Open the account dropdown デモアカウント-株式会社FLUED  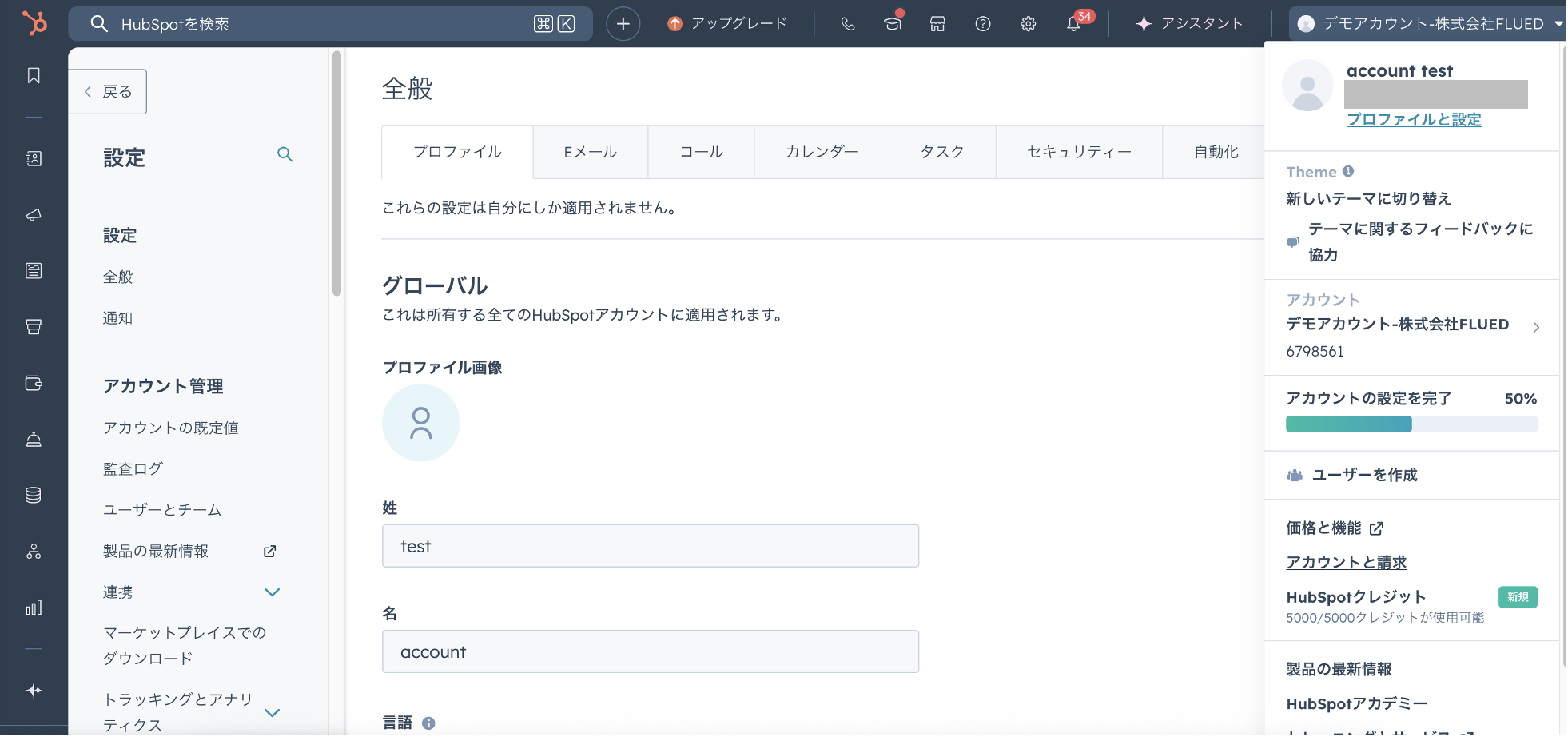[x=1430, y=24]
